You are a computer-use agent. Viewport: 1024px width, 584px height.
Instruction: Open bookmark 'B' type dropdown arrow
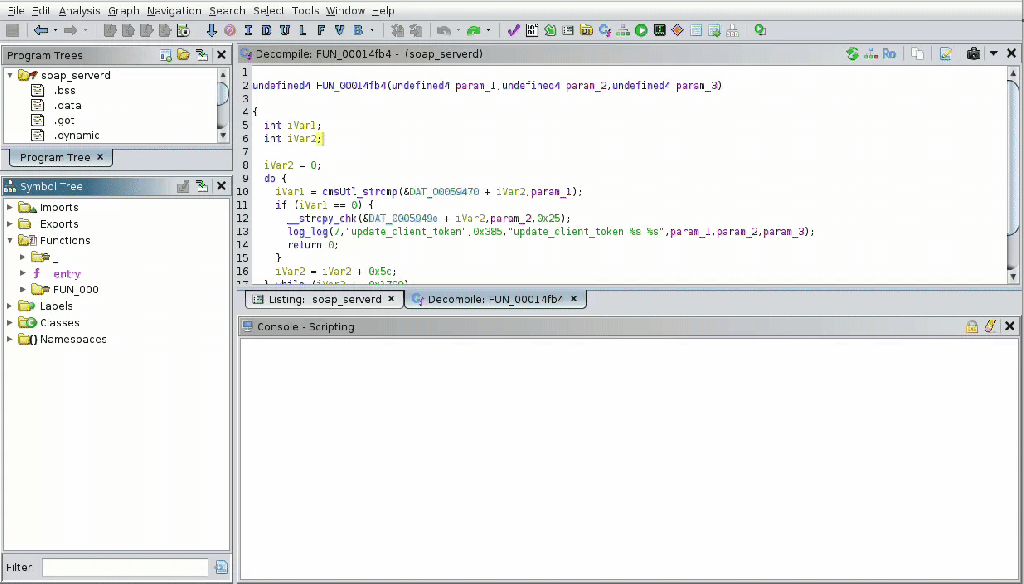[x=372, y=31]
